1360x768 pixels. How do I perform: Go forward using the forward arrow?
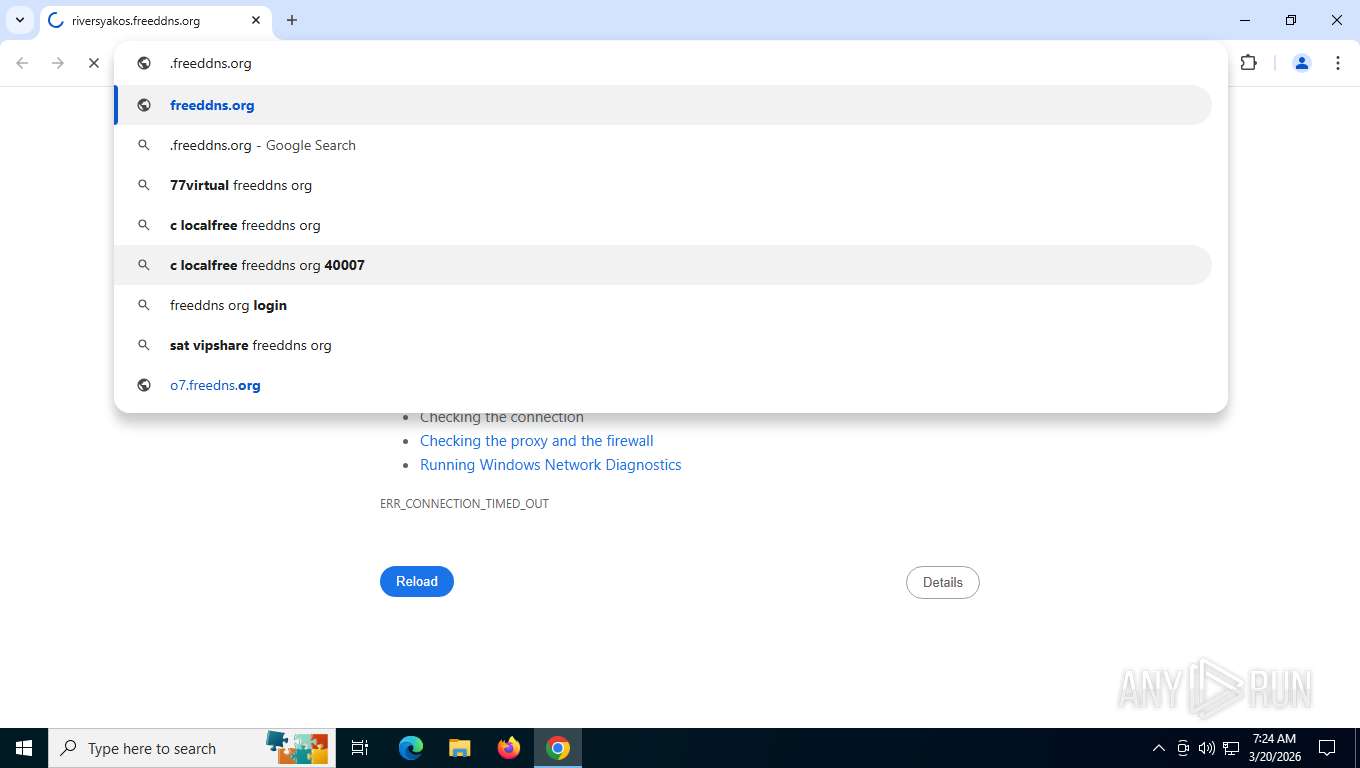(58, 63)
